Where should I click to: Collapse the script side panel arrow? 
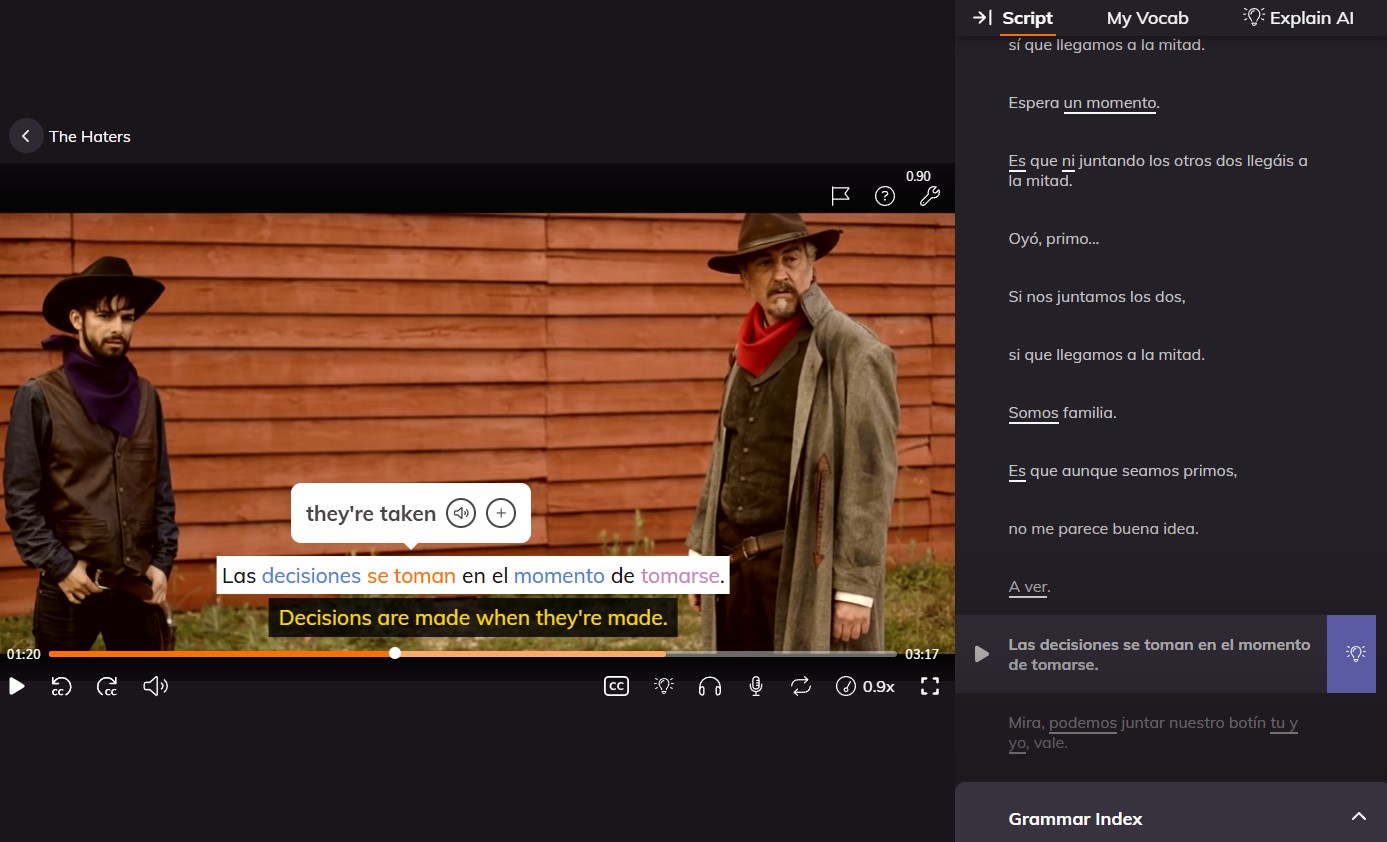[x=982, y=18]
